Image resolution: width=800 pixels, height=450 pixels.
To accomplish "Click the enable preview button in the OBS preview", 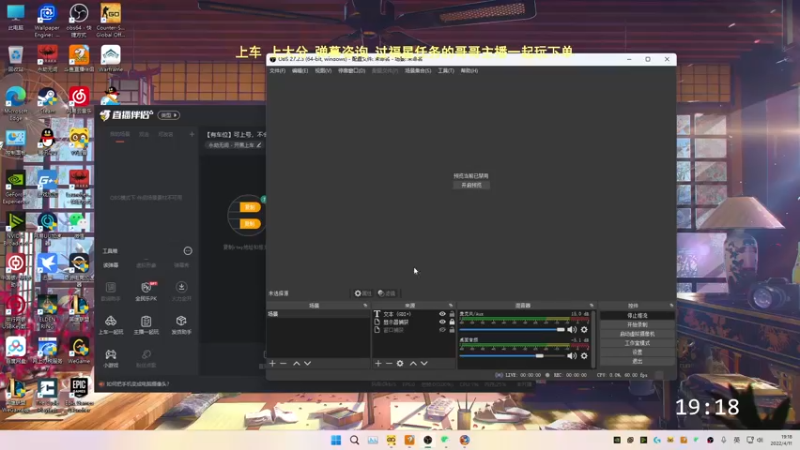I will point(471,185).
